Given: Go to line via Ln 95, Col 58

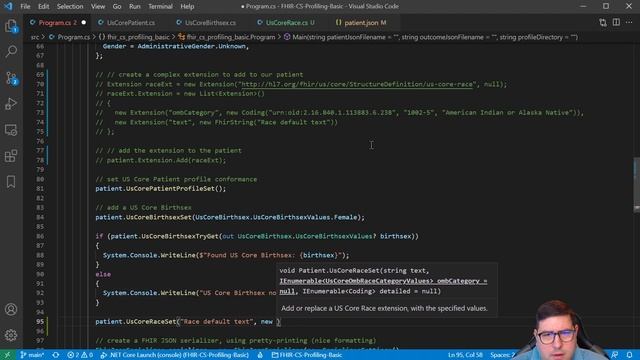Looking at the screenshot, I should click(x=465, y=355).
